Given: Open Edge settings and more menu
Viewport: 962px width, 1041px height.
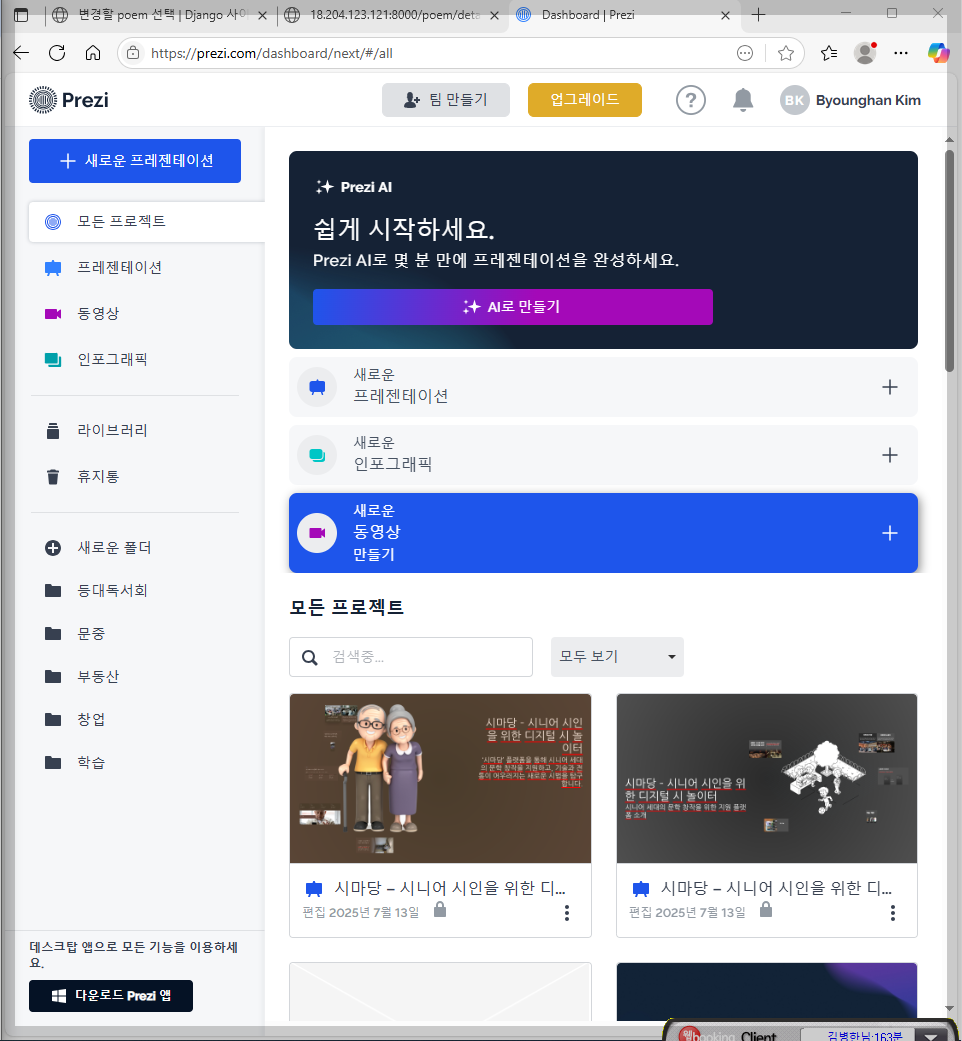Looking at the screenshot, I should tap(900, 53).
